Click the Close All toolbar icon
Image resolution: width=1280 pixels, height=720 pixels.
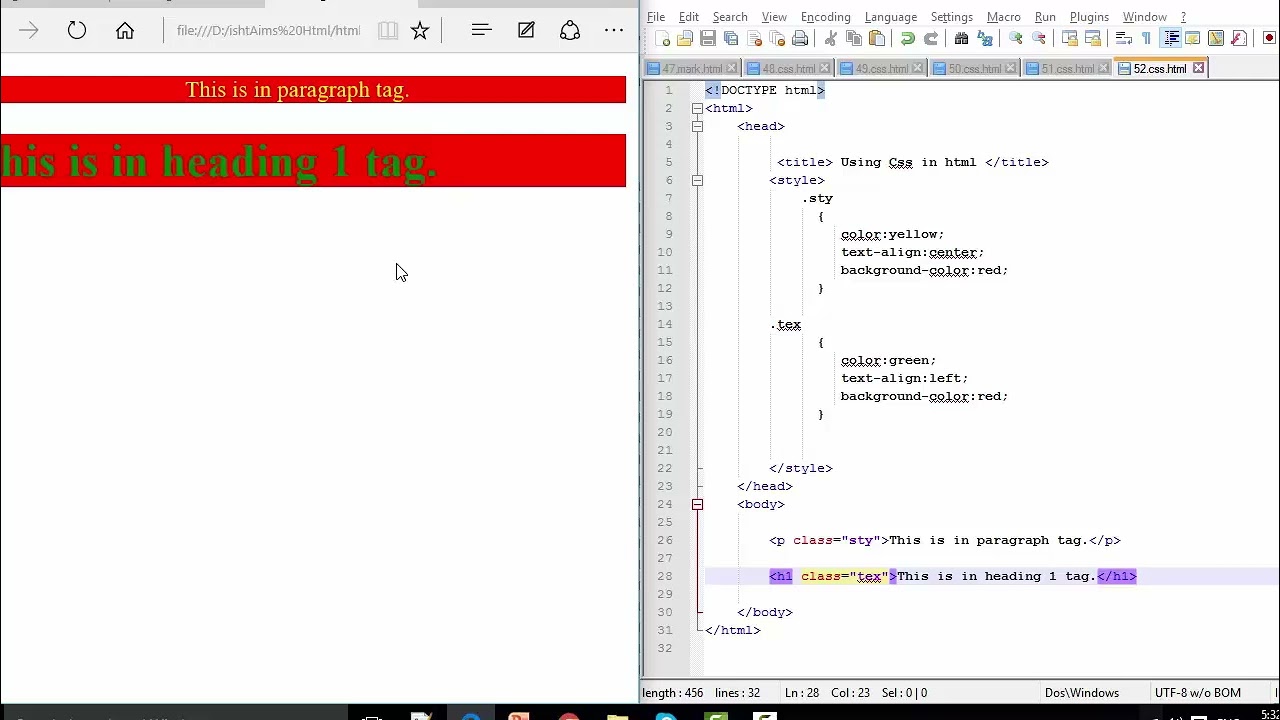777,38
